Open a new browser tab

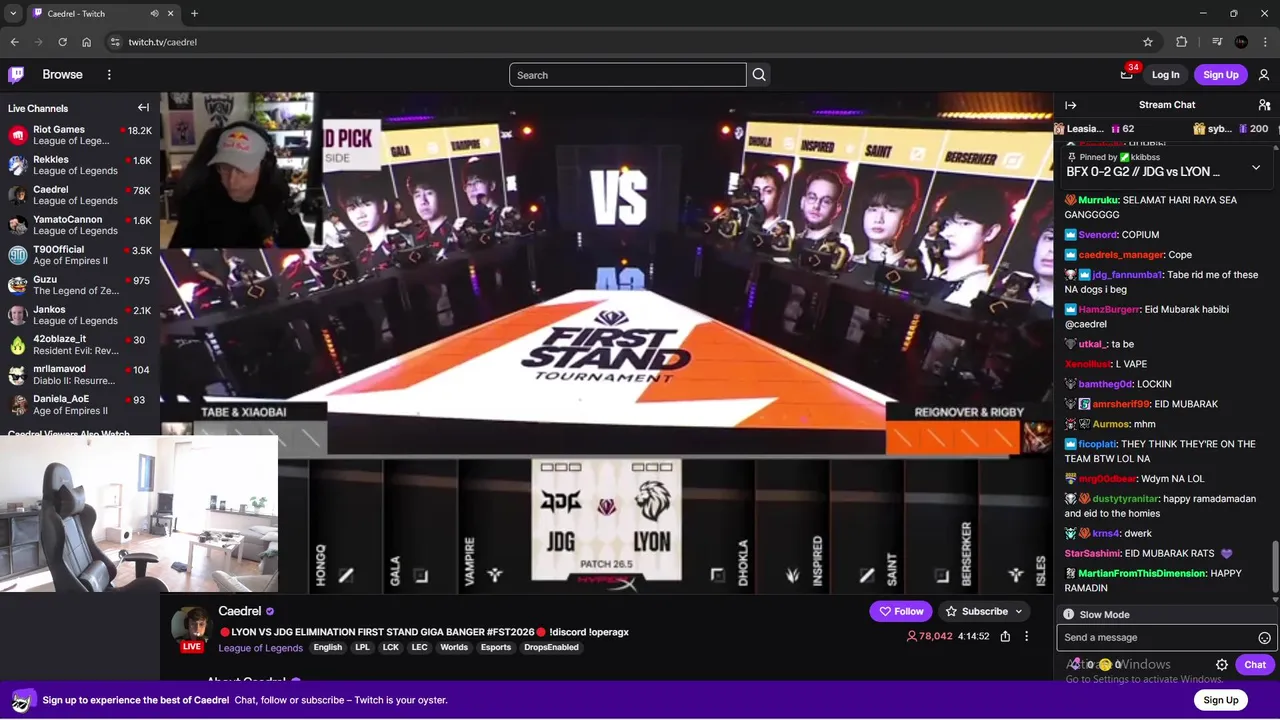pyautogui.click(x=194, y=14)
